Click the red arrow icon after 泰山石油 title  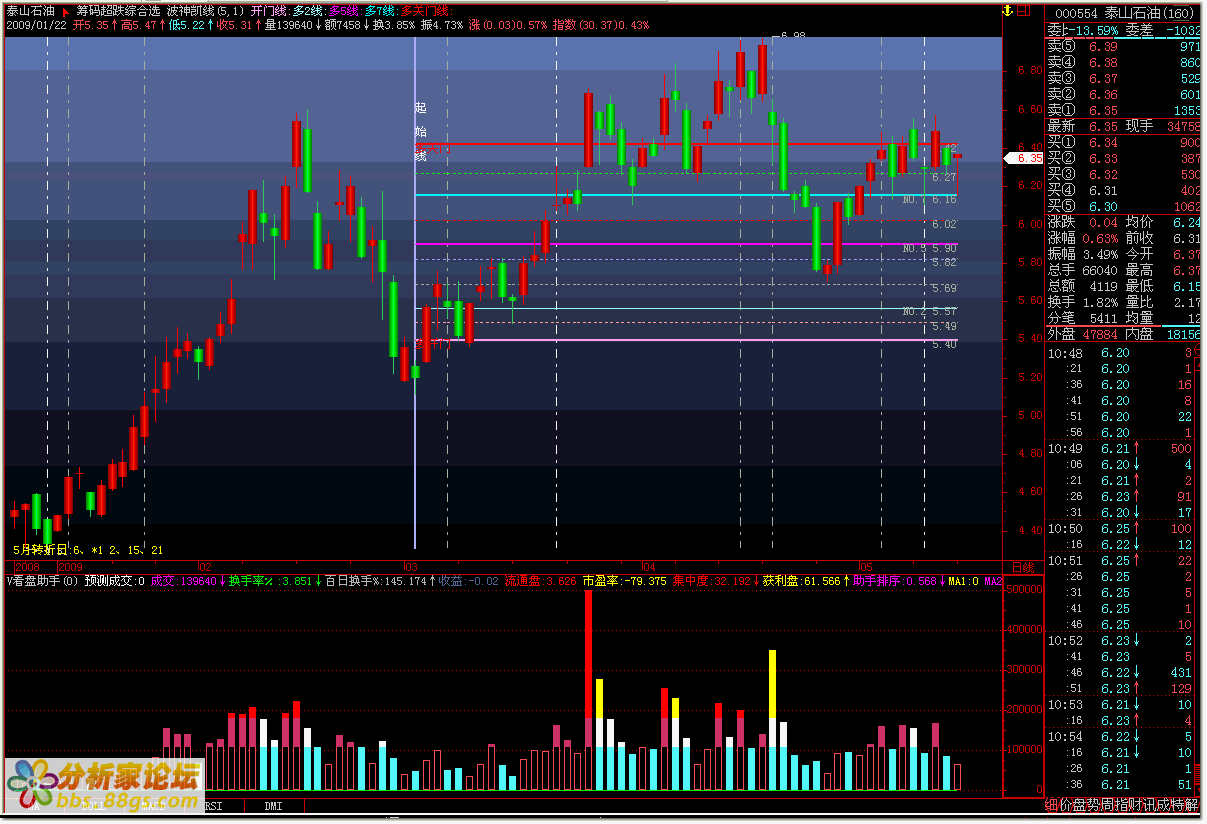[x=65, y=11]
